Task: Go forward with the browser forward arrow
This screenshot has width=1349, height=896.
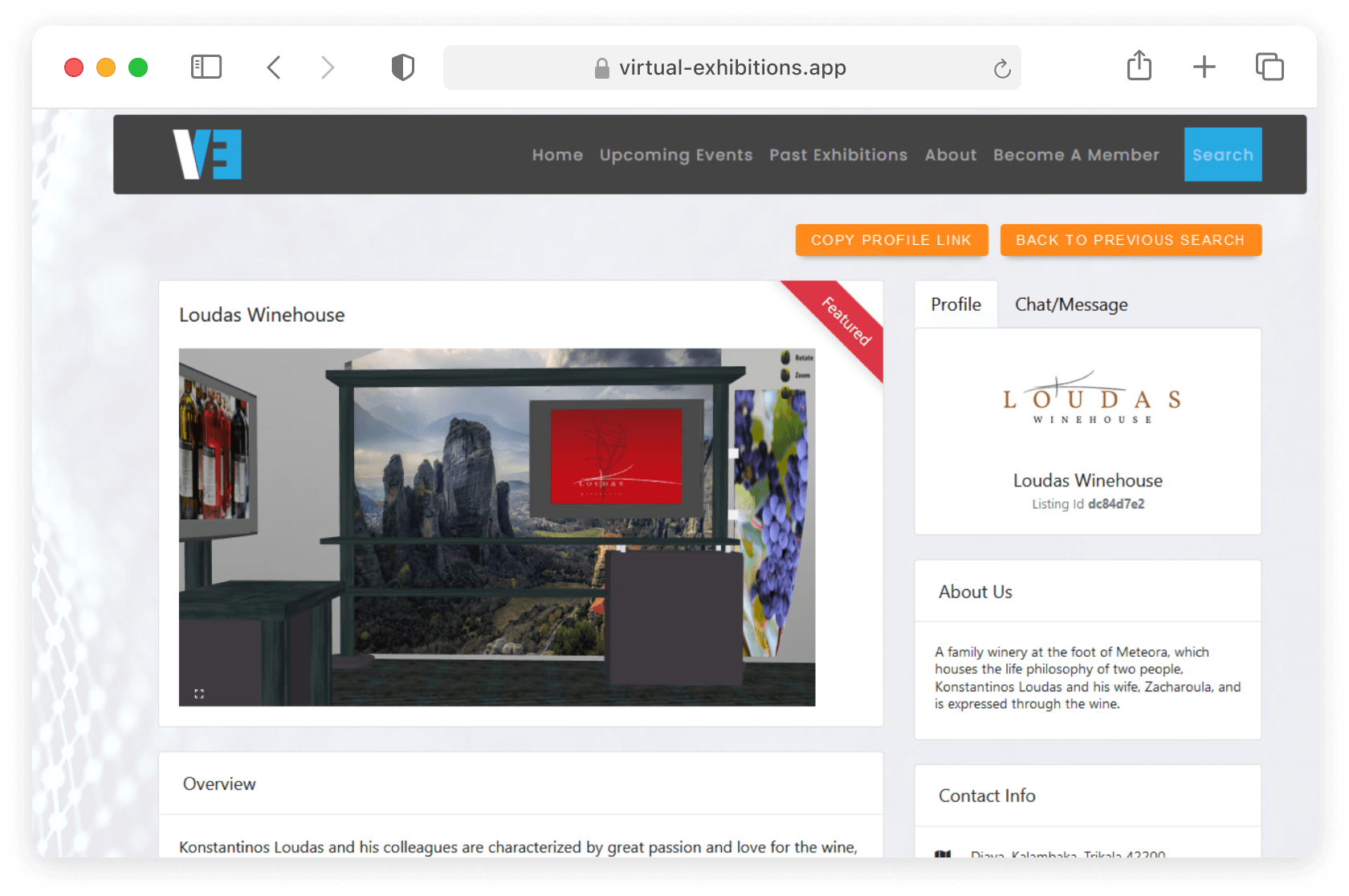Action: 327,67
